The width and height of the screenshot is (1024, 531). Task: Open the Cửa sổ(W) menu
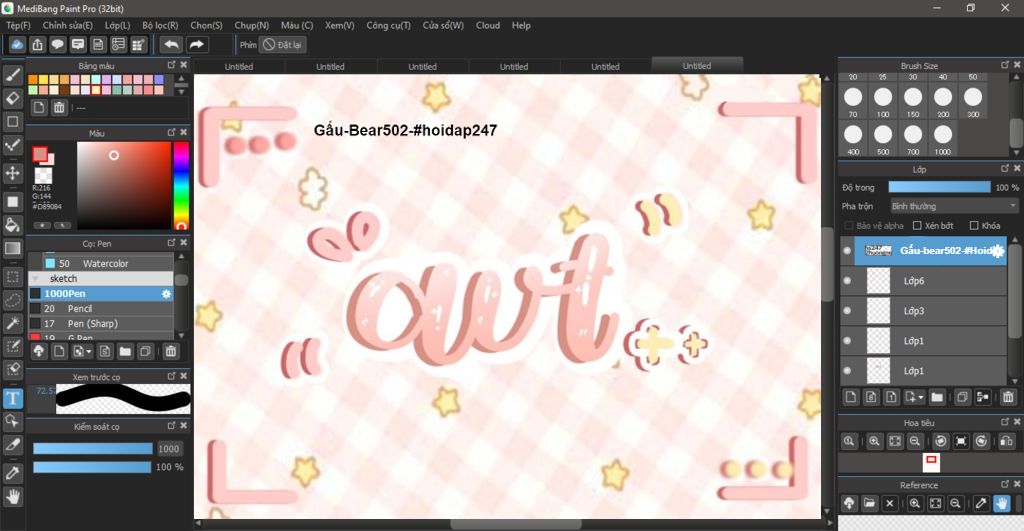[443, 25]
